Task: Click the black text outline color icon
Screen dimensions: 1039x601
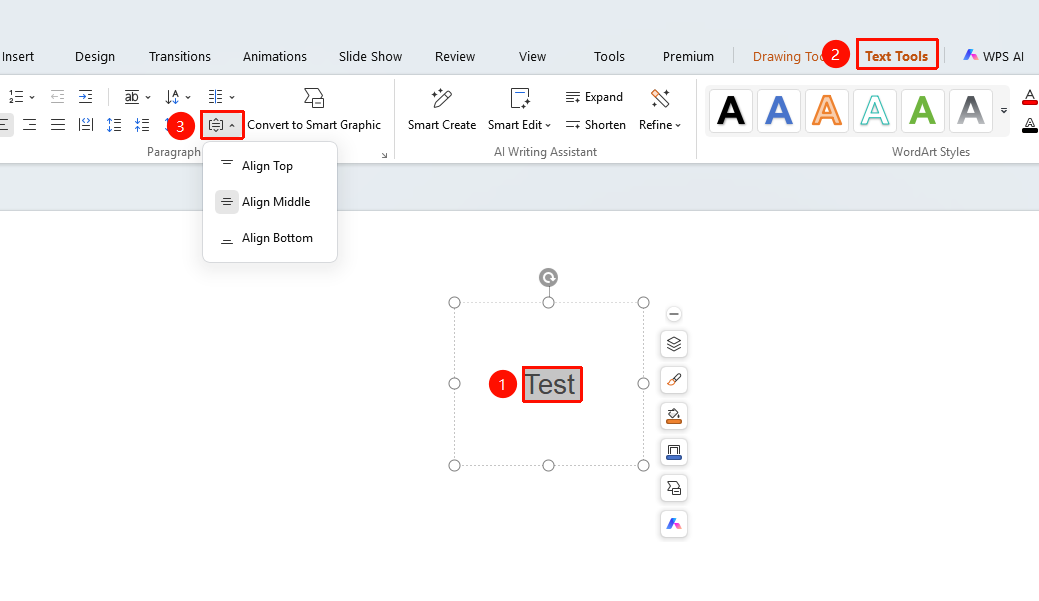Action: [1030, 125]
